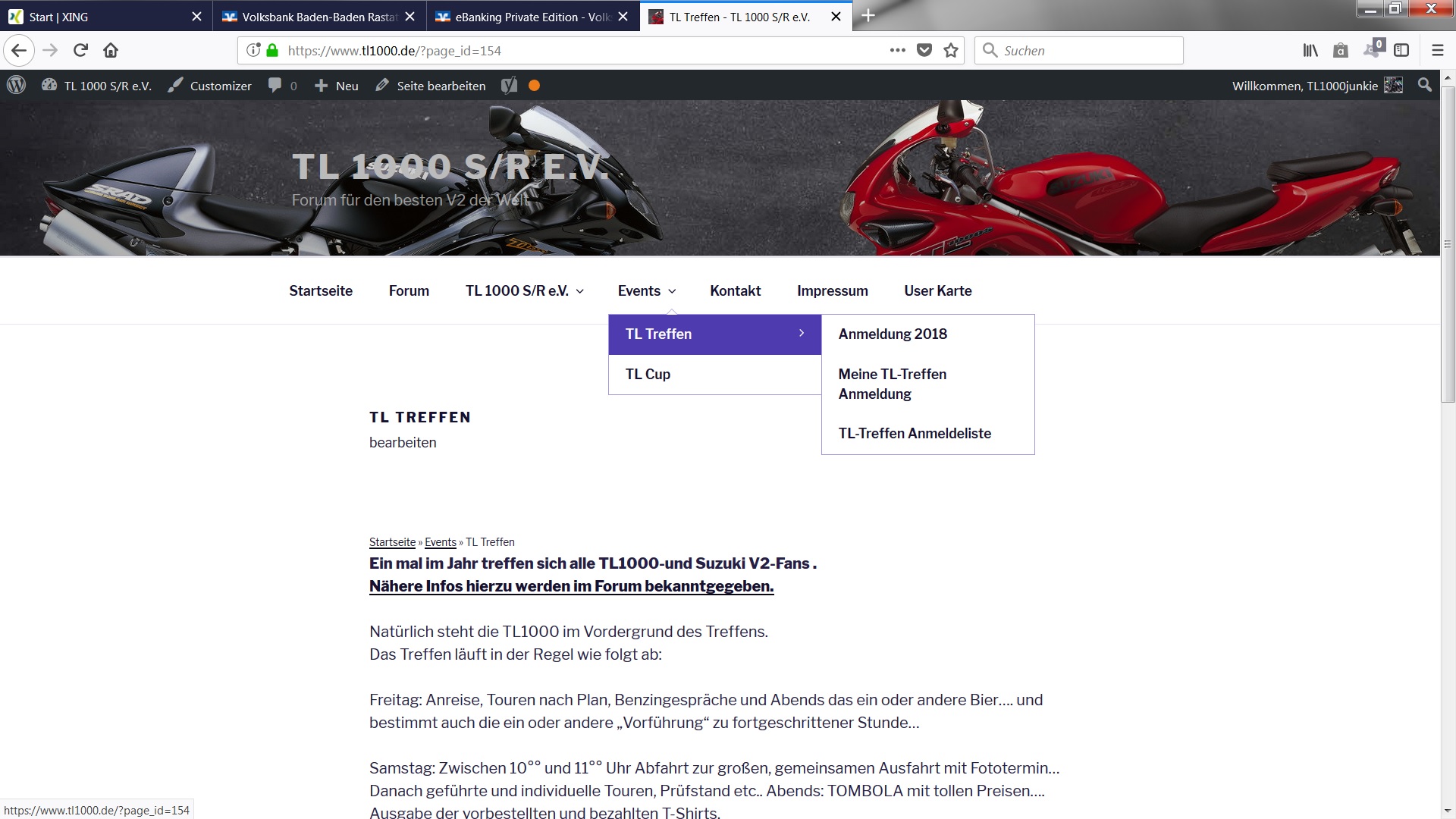Select Anmeldung 2018 submenu entry

(x=893, y=334)
